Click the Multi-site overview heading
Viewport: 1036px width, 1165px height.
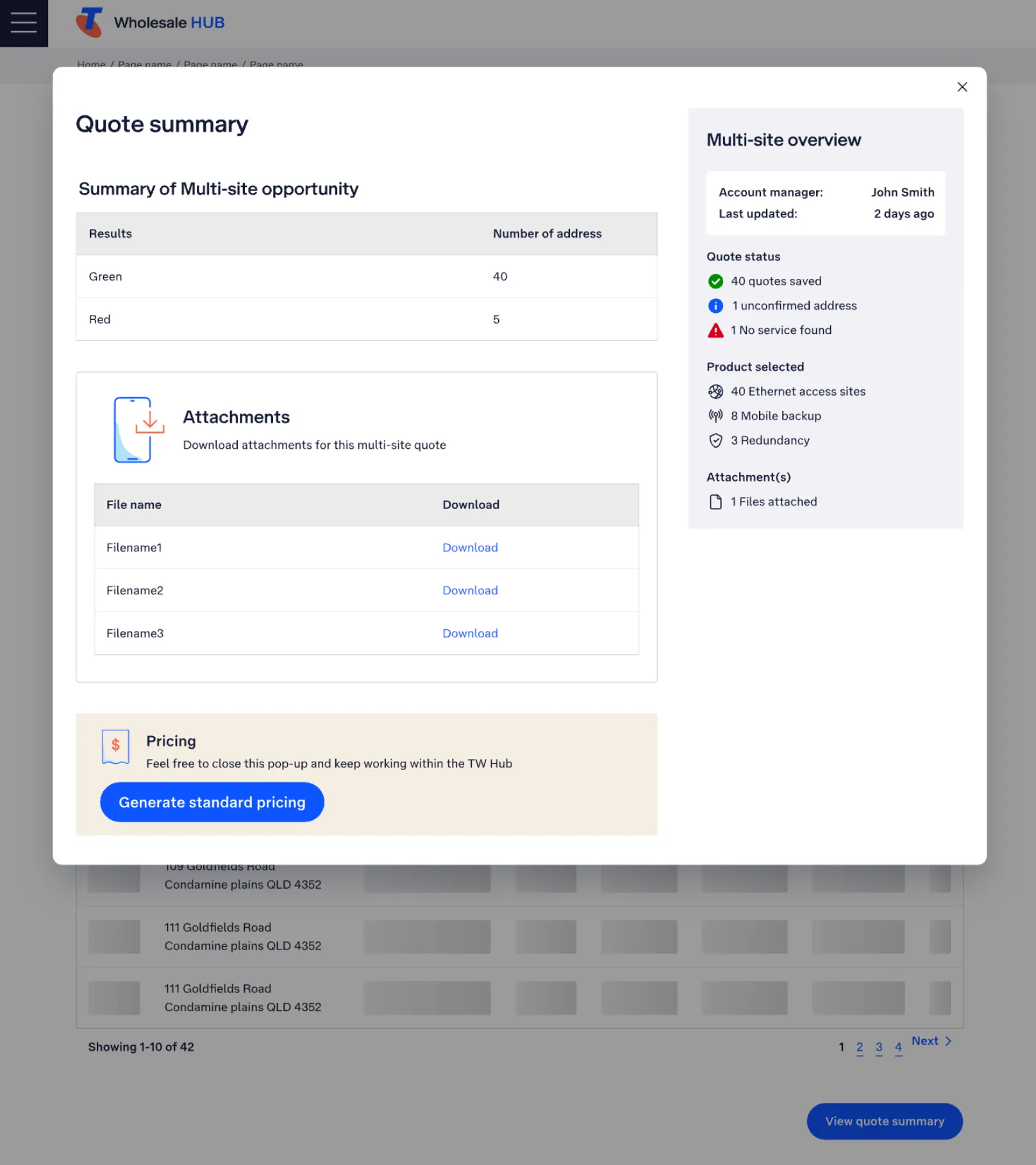pyautogui.click(x=783, y=140)
